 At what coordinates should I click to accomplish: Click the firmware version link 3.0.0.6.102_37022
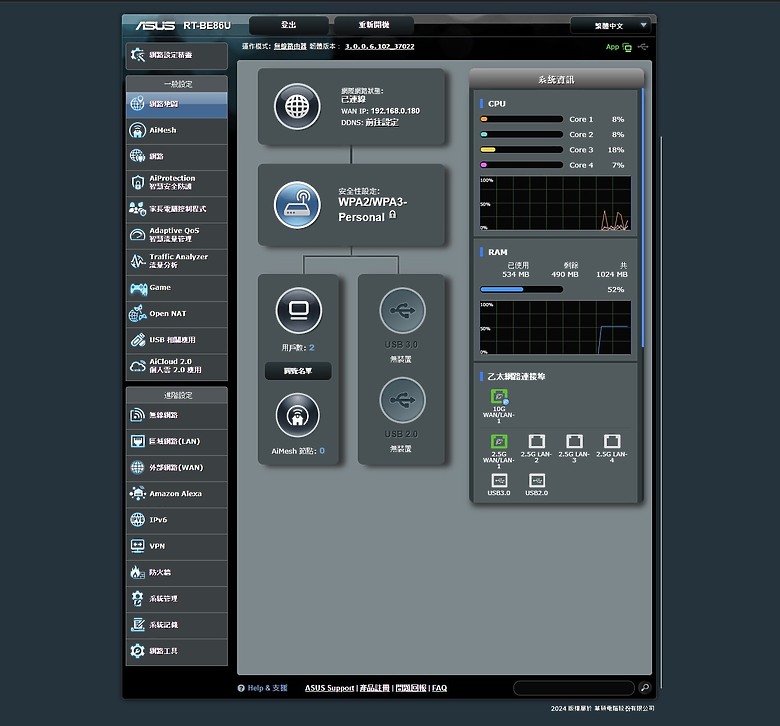380,47
